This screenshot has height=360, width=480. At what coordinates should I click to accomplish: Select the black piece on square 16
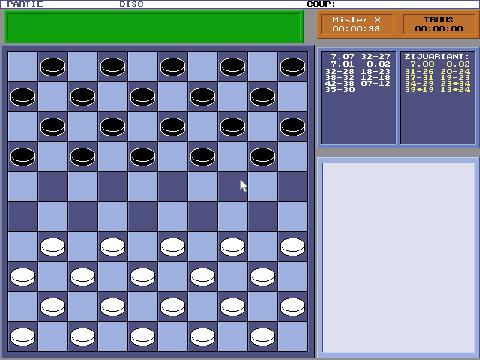pyautogui.click(x=22, y=157)
